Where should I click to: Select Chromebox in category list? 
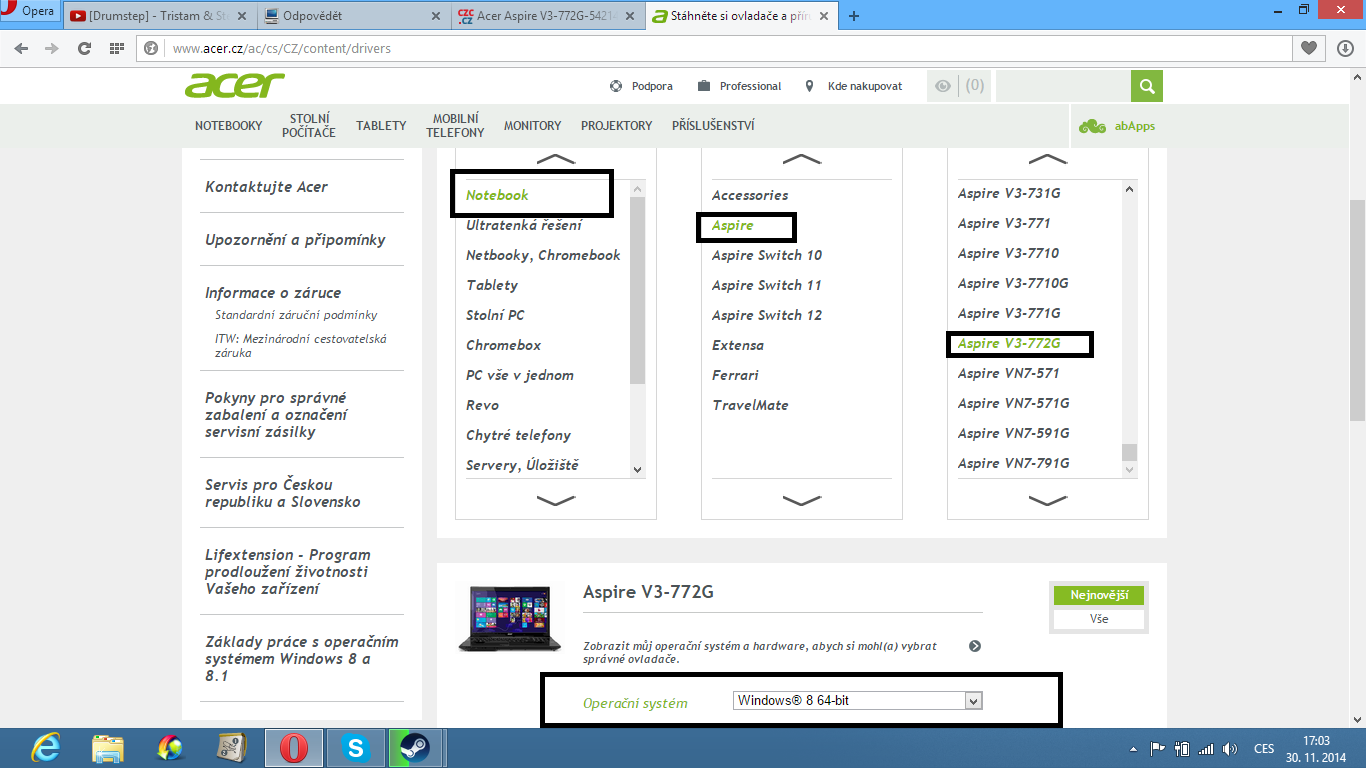pyautogui.click(x=503, y=345)
